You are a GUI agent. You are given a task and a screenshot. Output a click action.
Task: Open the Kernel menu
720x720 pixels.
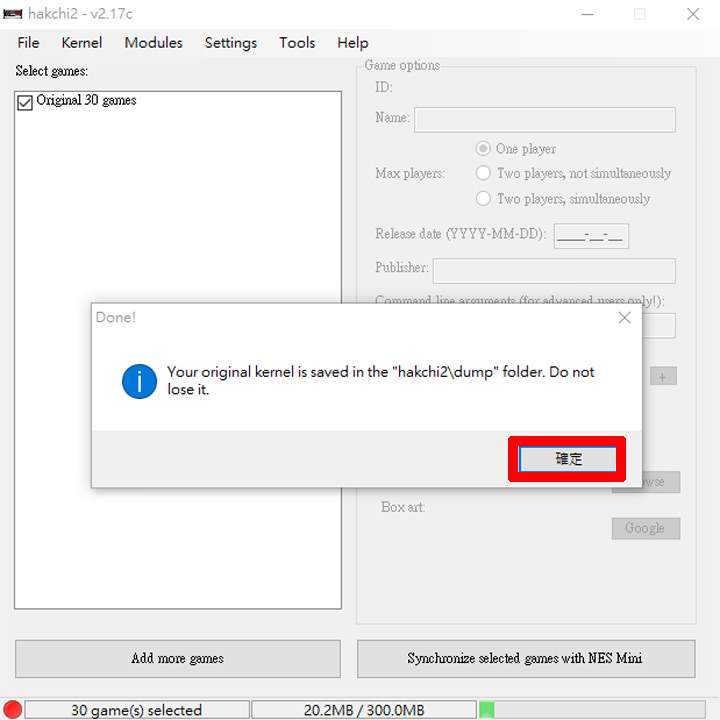81,43
